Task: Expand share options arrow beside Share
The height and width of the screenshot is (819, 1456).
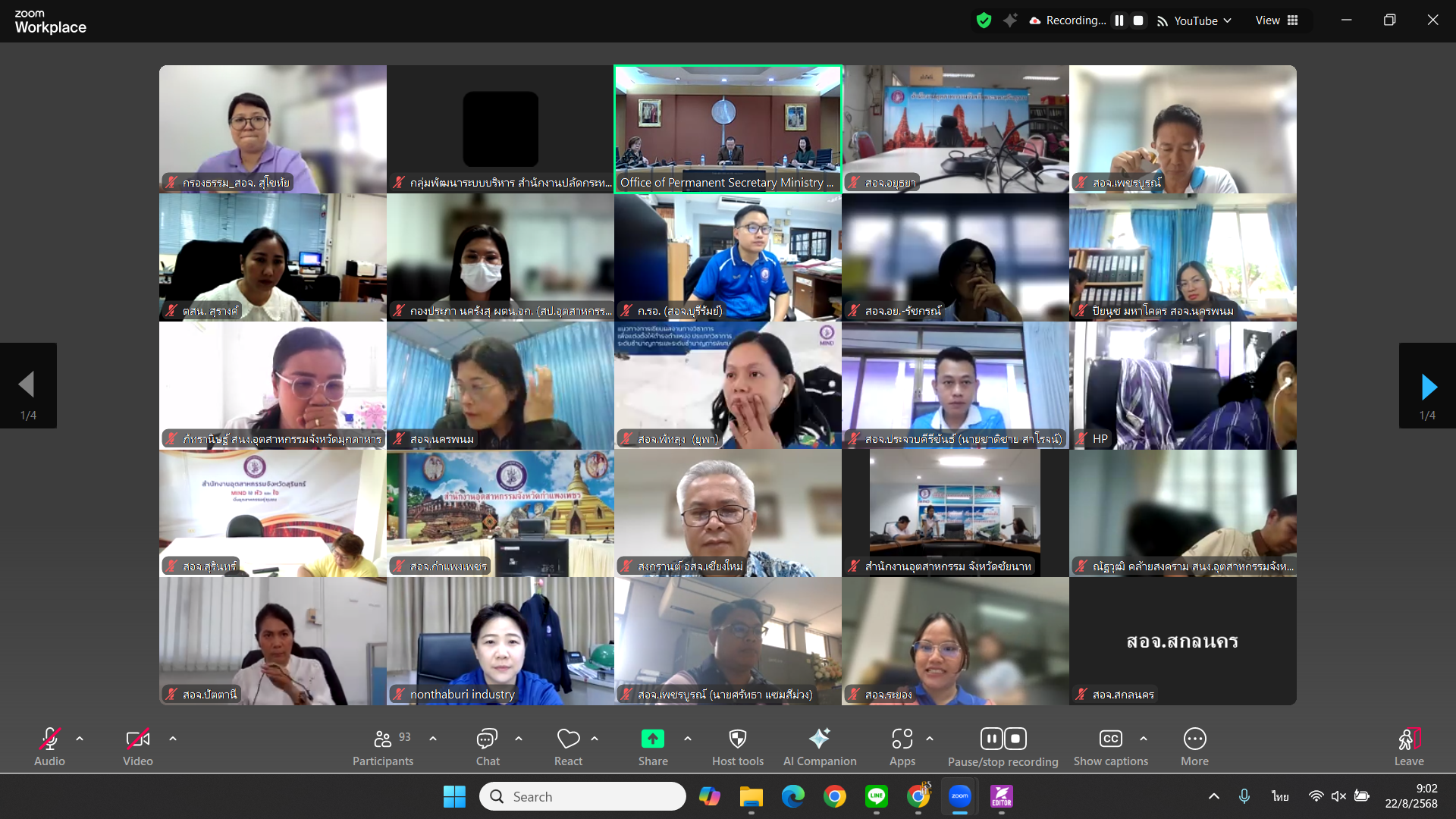Action: point(688,738)
